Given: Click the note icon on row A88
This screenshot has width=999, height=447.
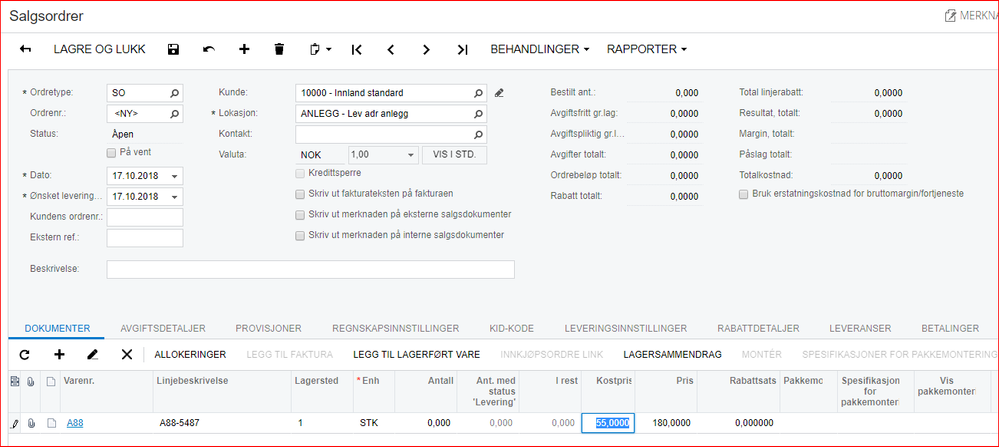Looking at the screenshot, I should point(51,423).
